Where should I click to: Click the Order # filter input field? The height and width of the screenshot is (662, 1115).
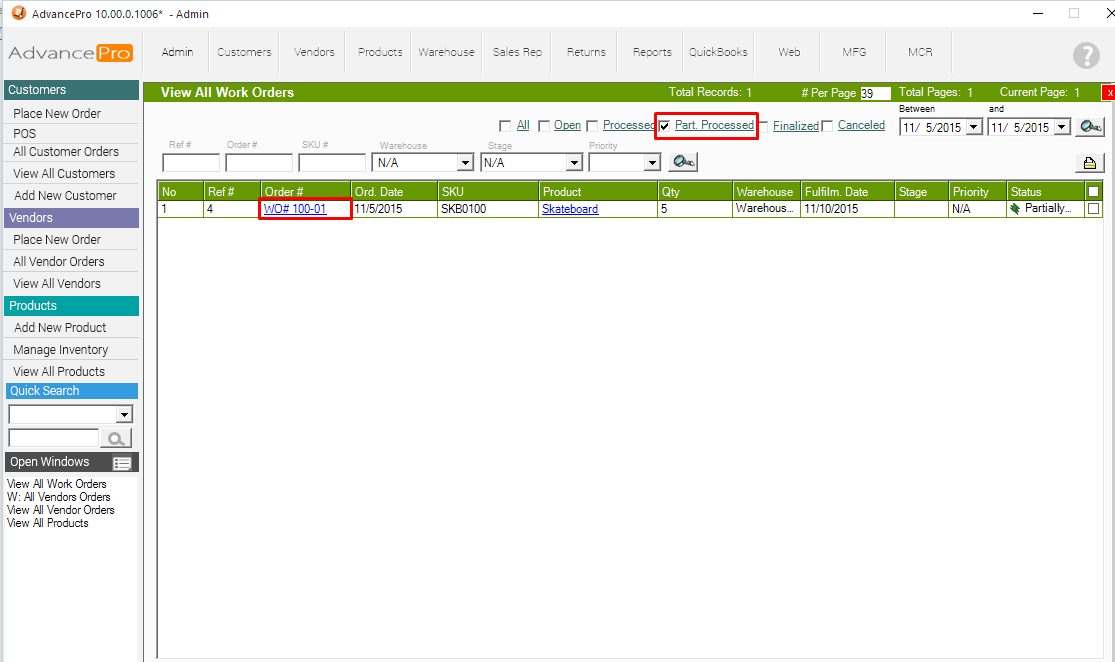tap(259, 162)
